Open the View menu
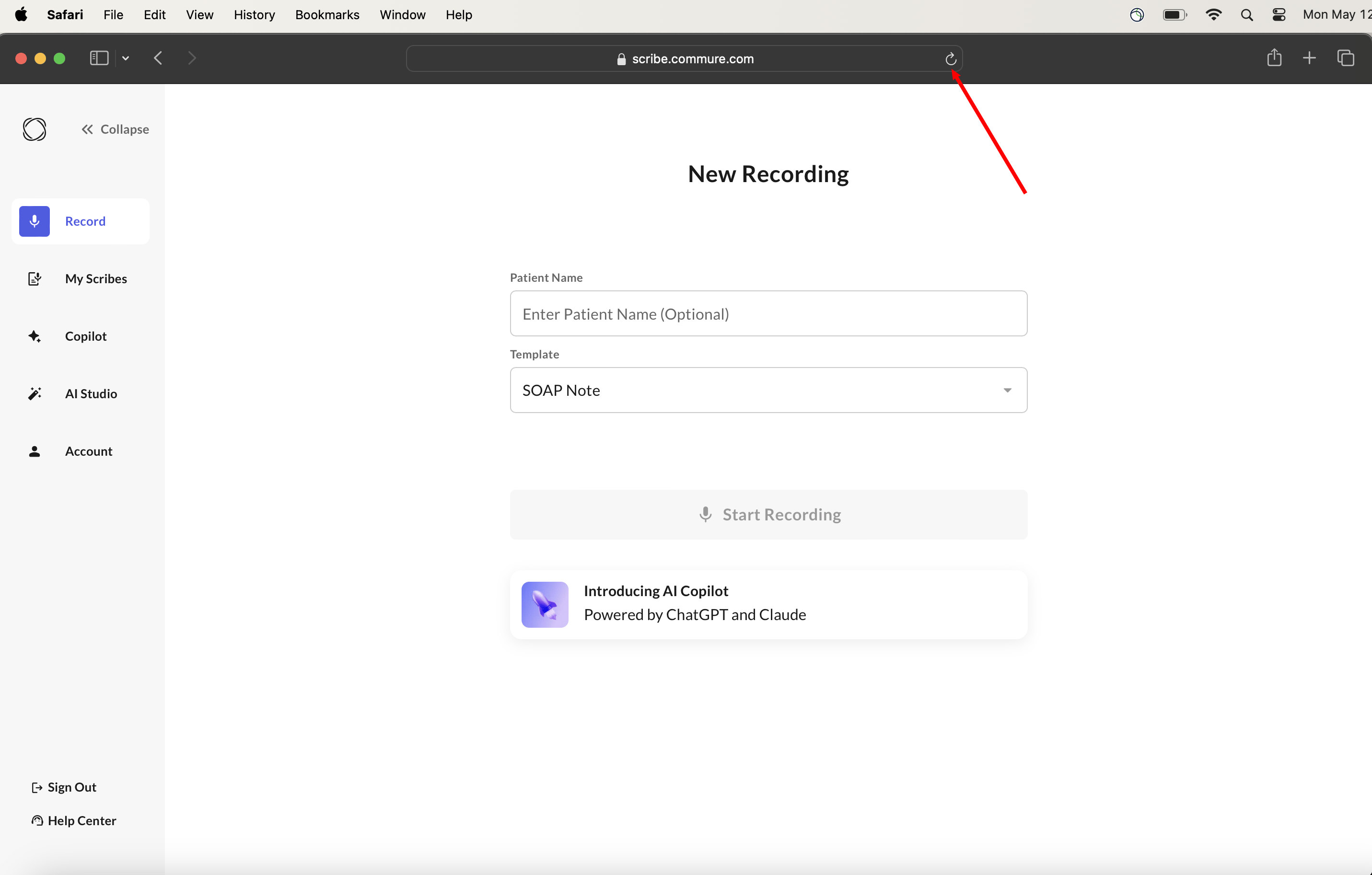Image resolution: width=1372 pixels, height=875 pixels. pos(199,15)
